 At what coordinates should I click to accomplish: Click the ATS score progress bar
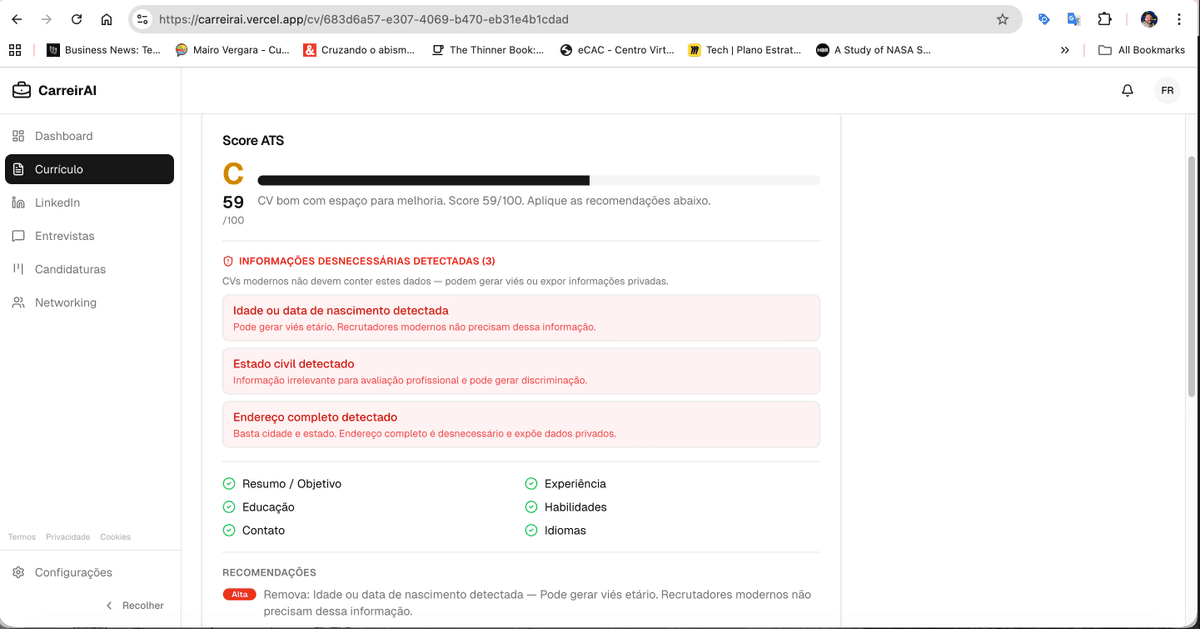[538, 181]
